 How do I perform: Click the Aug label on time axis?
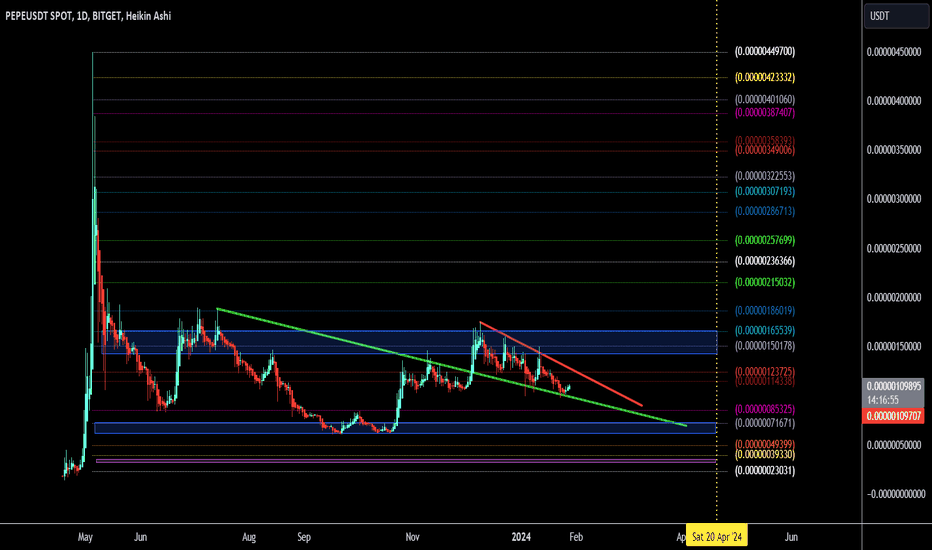pyautogui.click(x=249, y=537)
